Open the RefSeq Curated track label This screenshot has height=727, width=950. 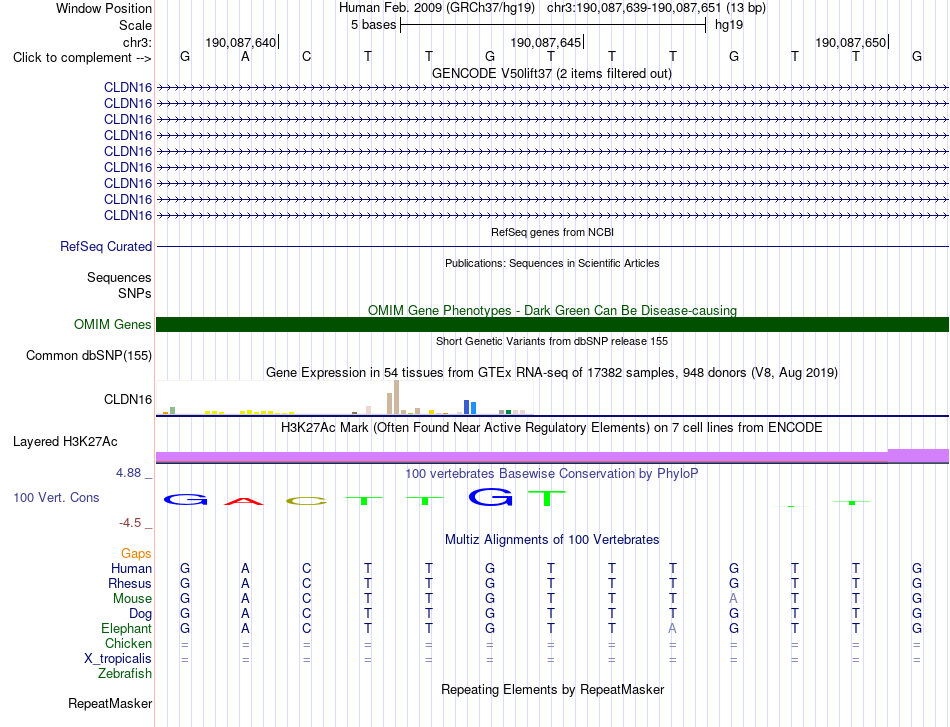[x=106, y=247]
